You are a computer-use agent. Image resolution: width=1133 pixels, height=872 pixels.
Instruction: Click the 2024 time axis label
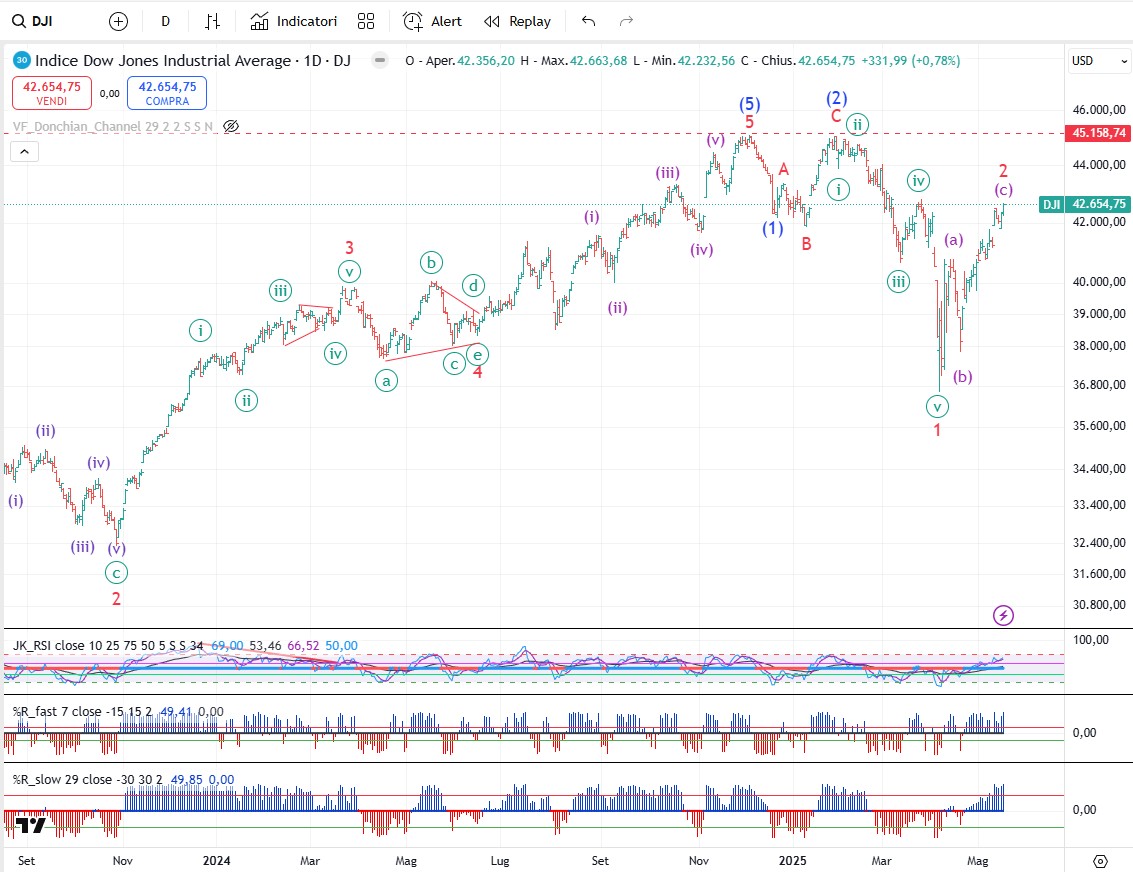[x=217, y=860]
